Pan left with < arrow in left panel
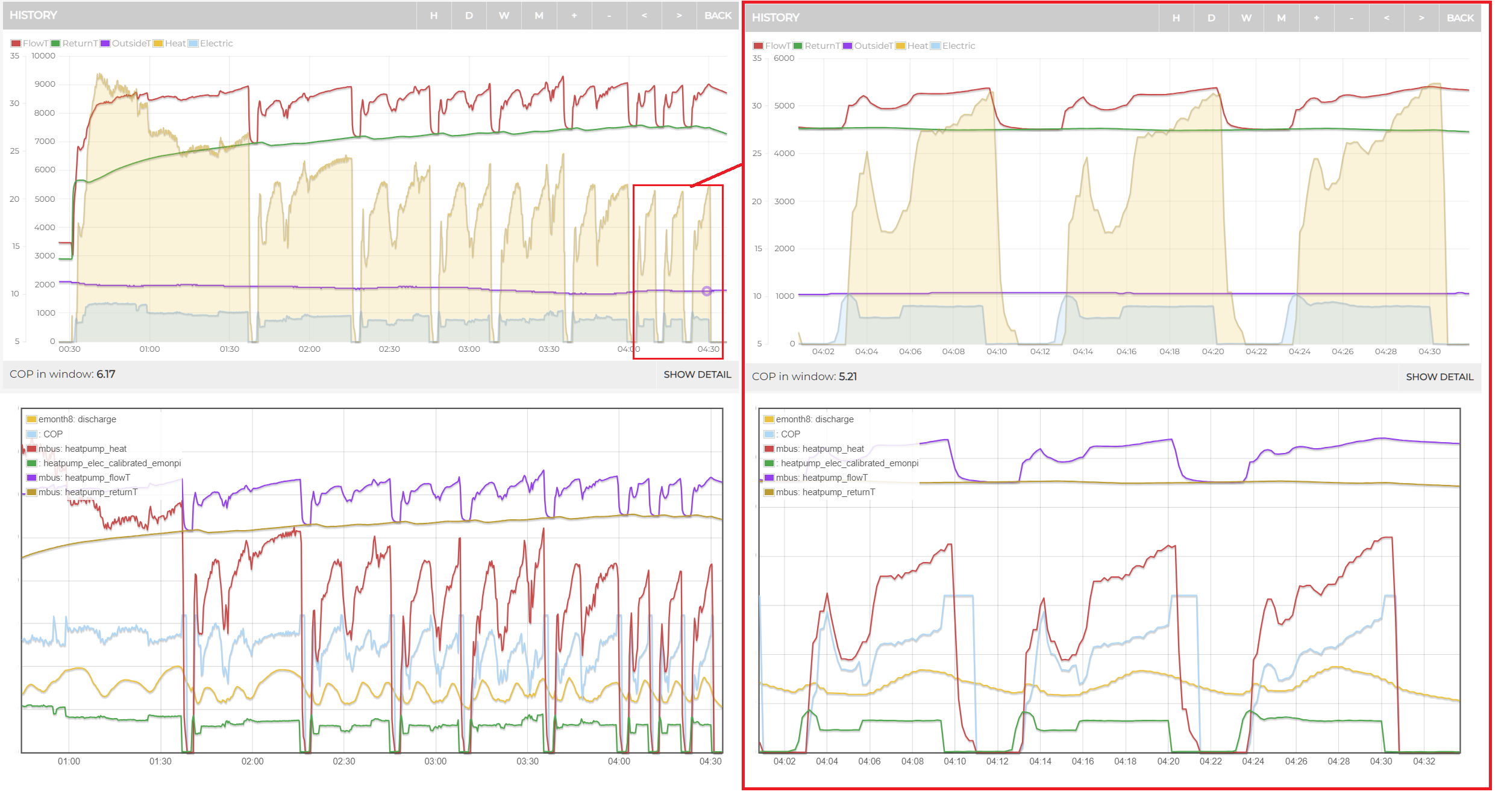 [x=644, y=16]
